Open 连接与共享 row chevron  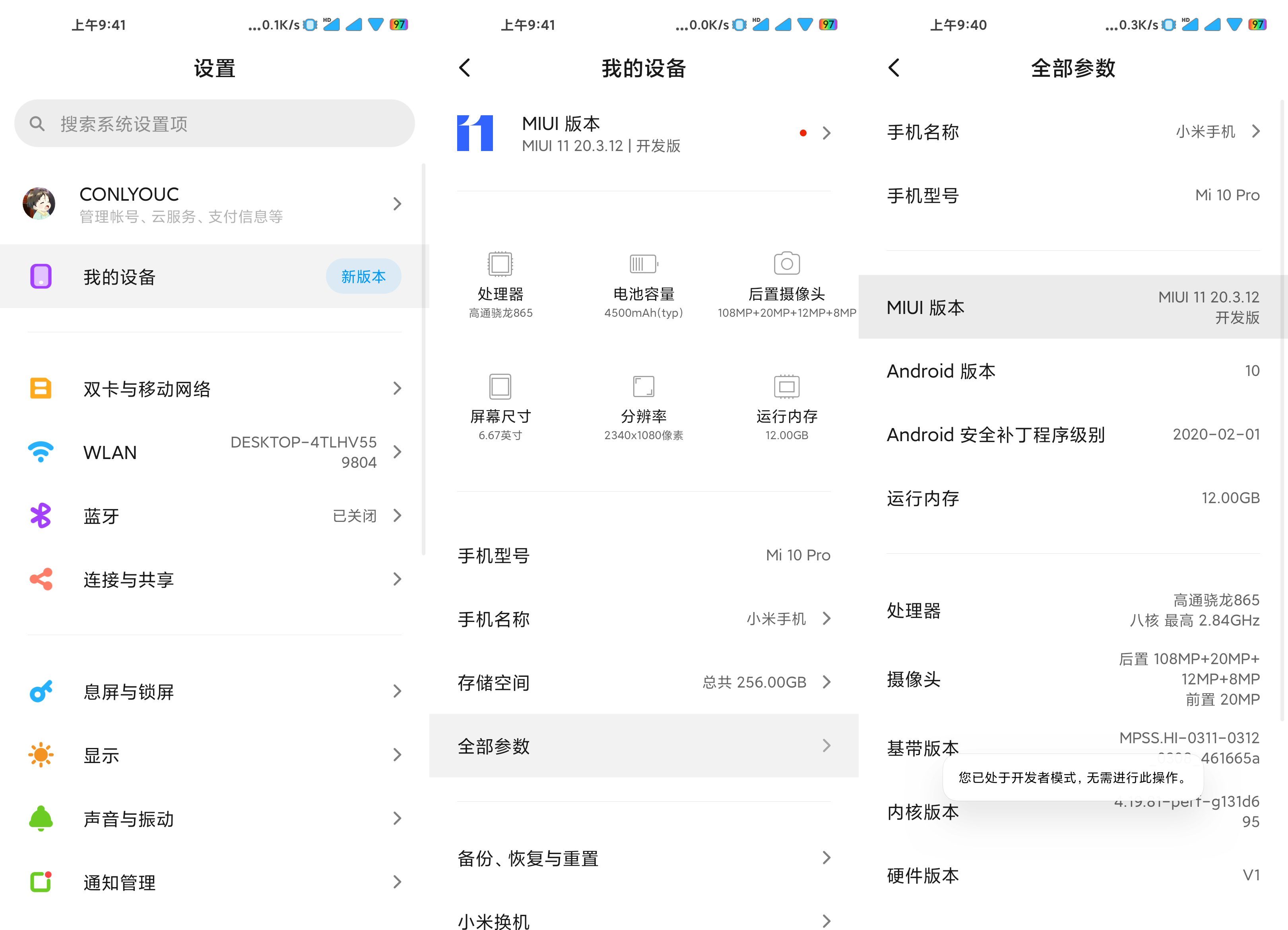[x=398, y=579]
